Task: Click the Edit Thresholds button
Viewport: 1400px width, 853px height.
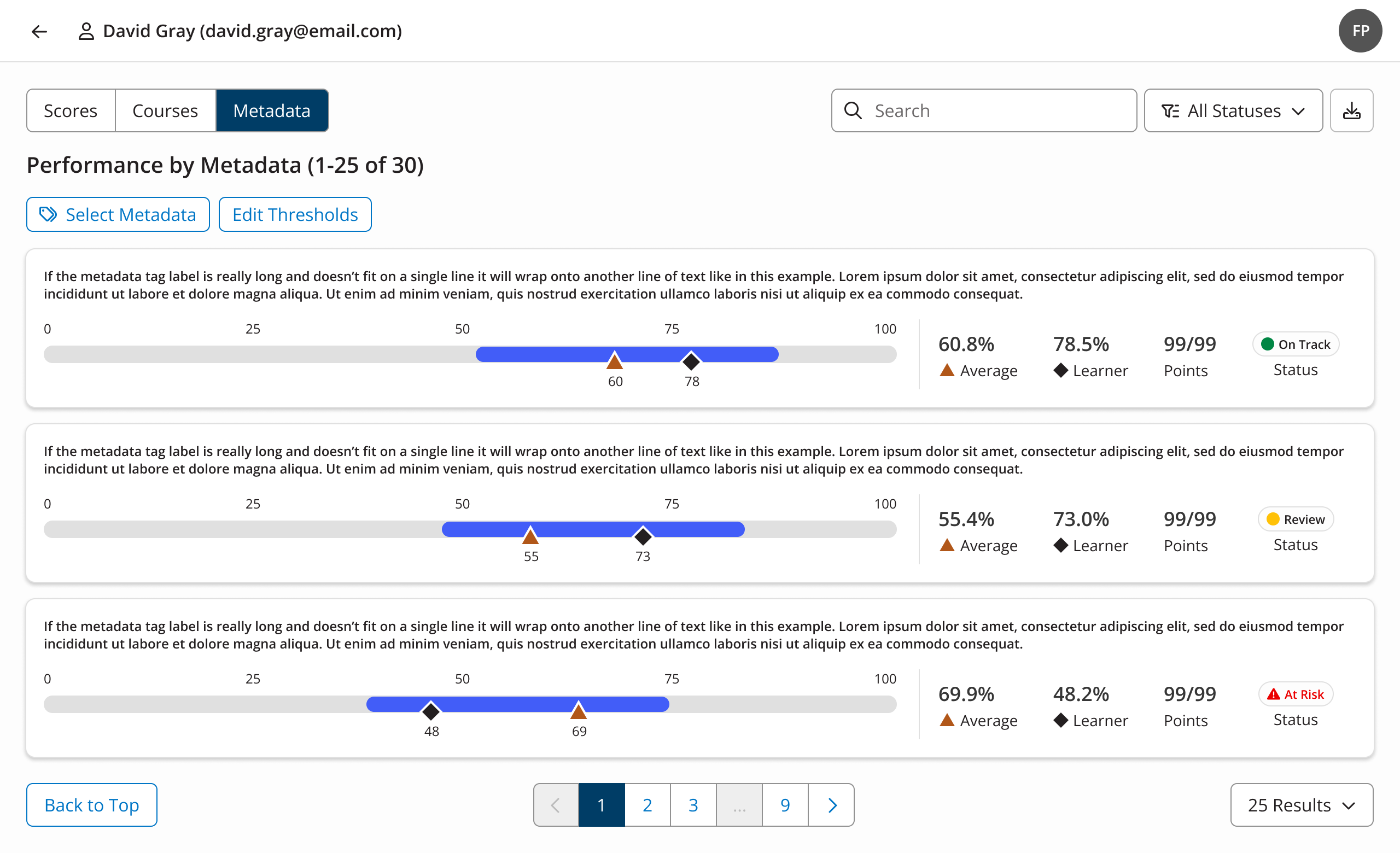Action: [295, 214]
